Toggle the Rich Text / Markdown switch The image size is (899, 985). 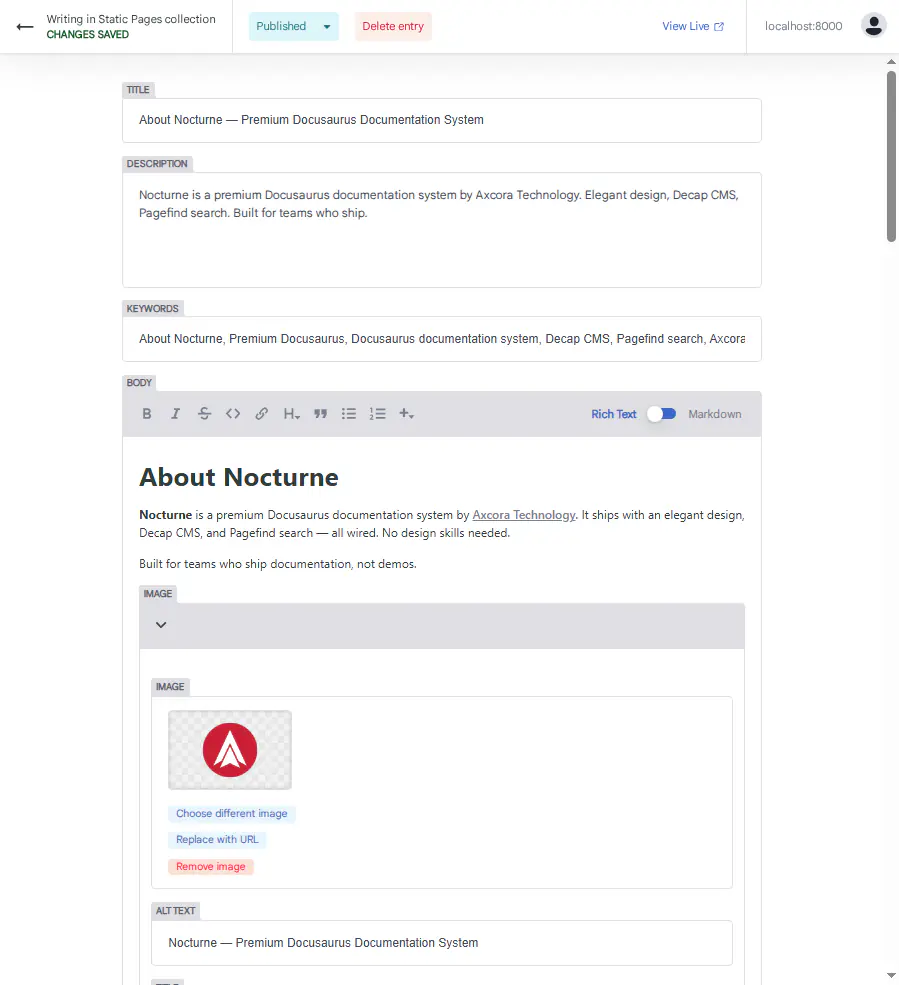pyautogui.click(x=662, y=414)
